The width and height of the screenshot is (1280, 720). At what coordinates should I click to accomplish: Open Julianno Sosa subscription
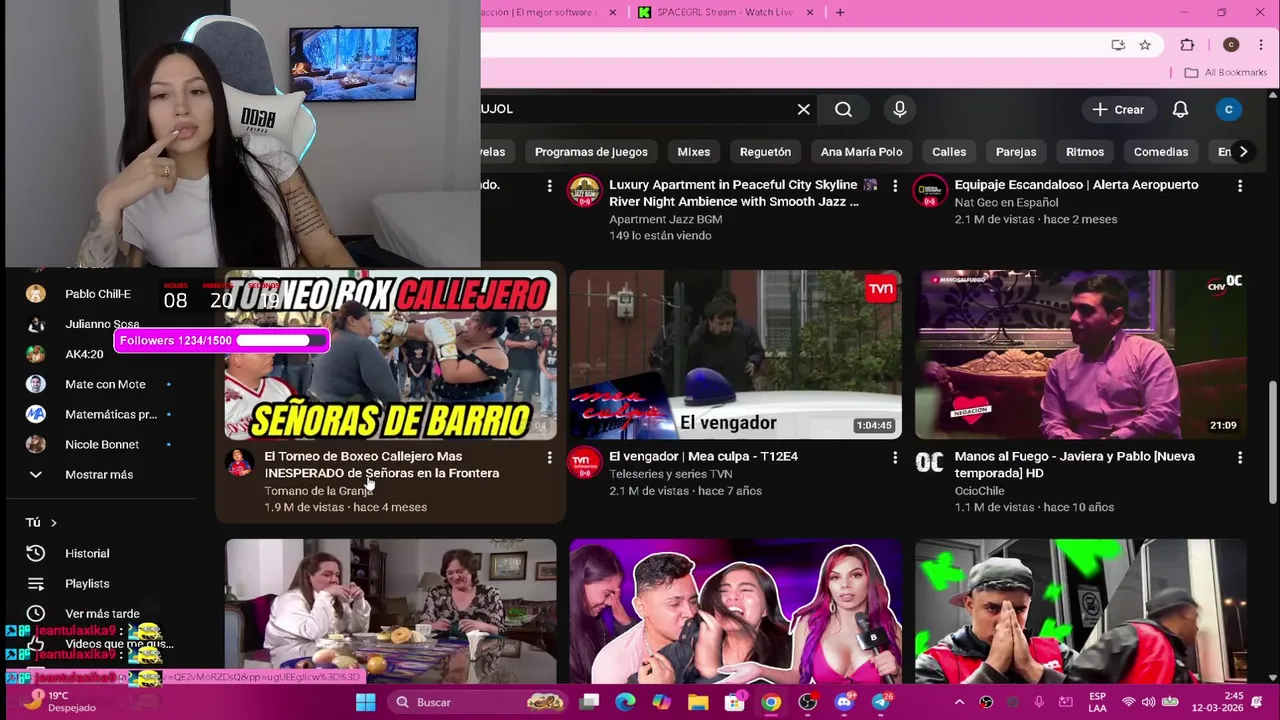(100, 324)
